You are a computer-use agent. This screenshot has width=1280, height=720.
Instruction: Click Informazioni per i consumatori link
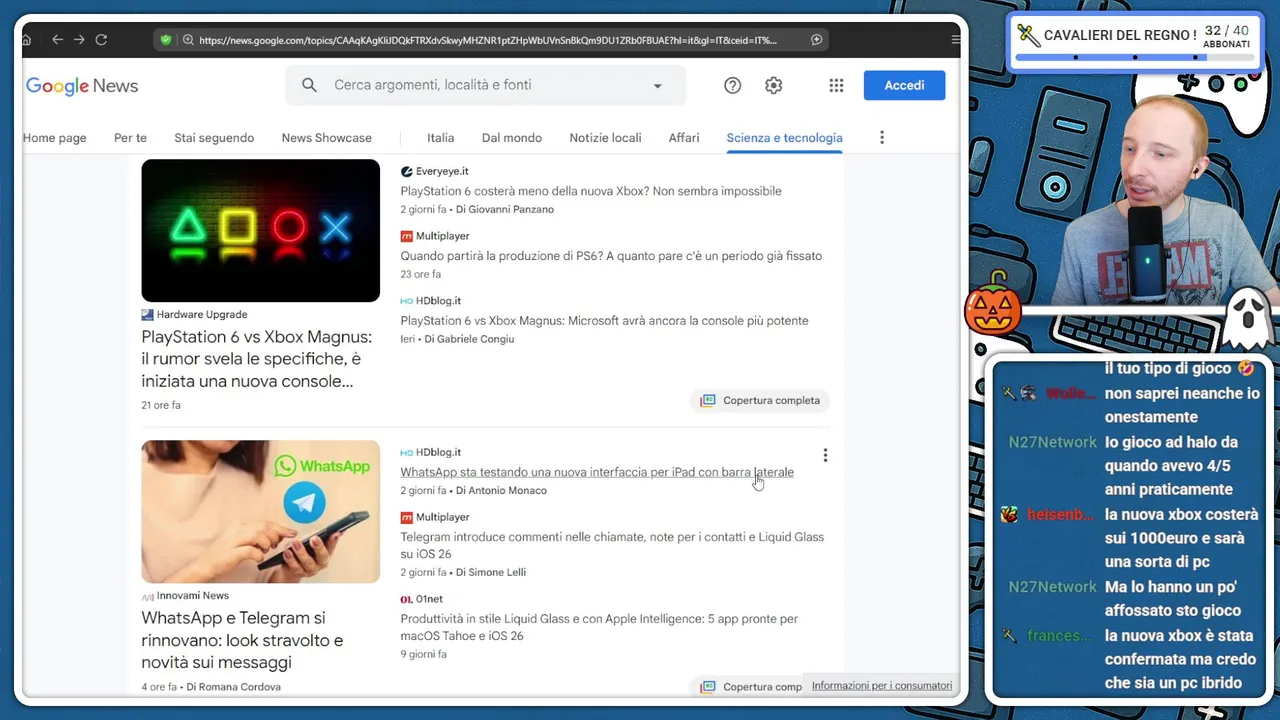pos(882,686)
